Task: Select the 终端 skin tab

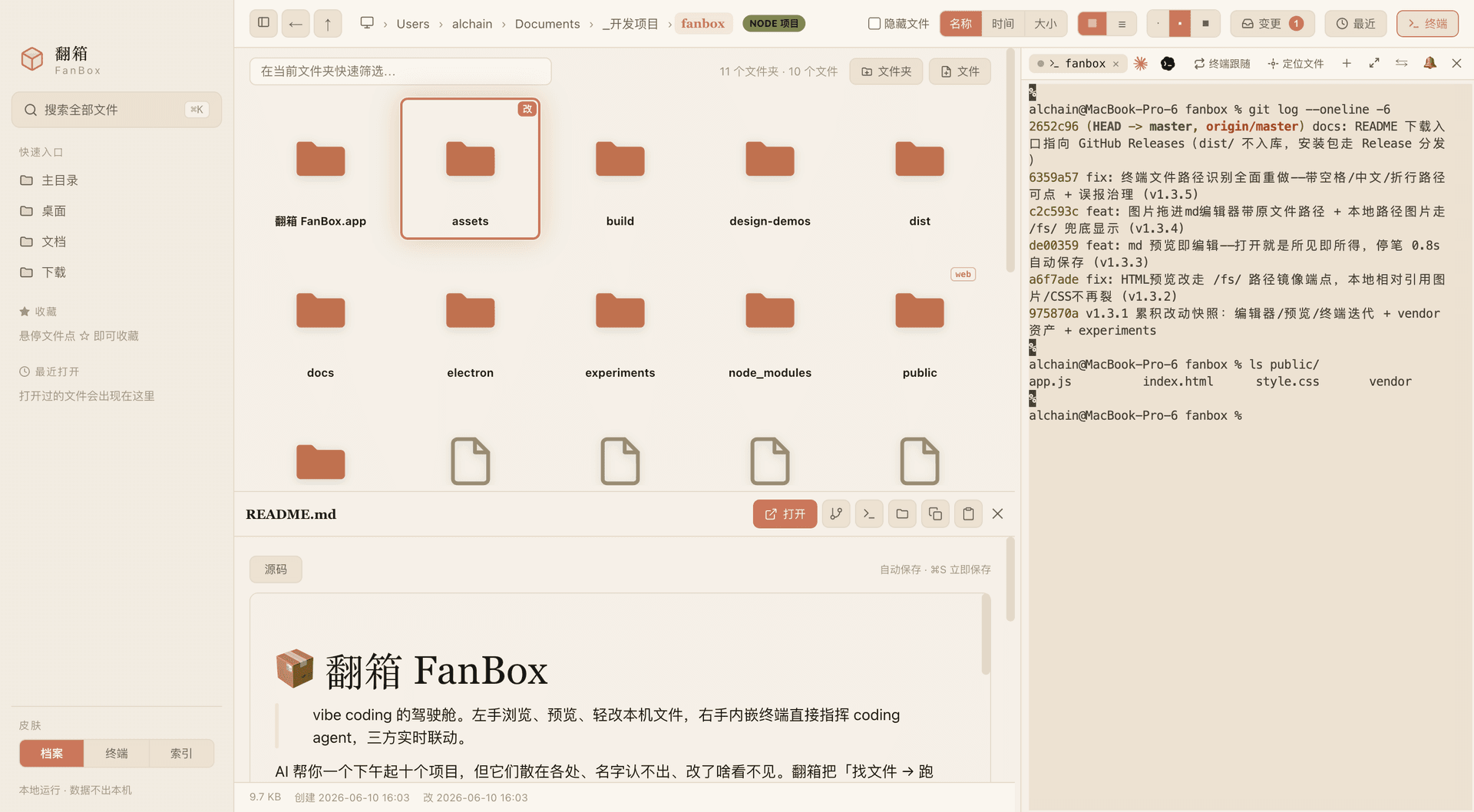Action: 117,754
